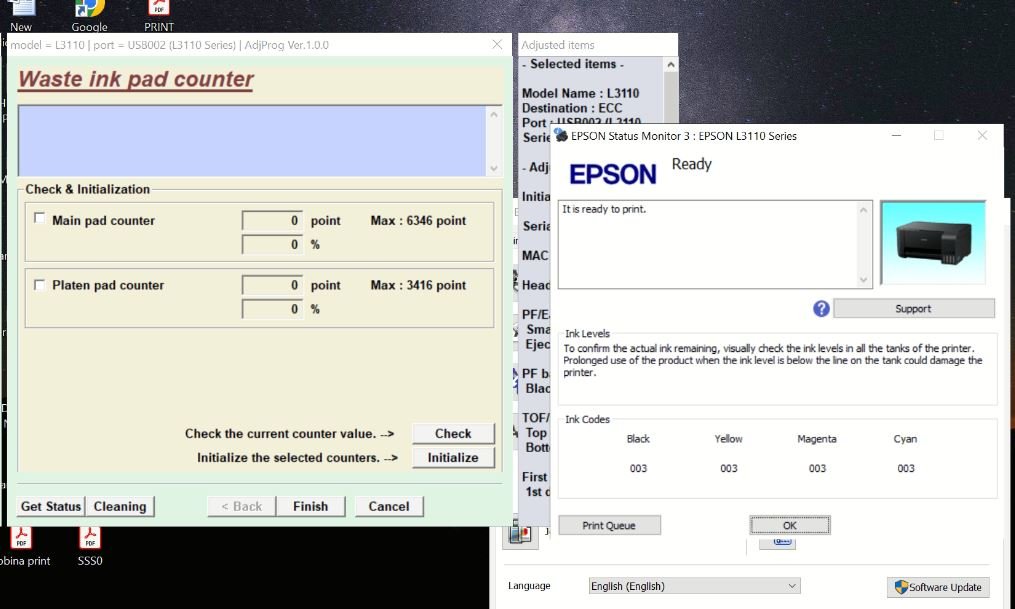Viewport: 1015px width, 609px height.
Task: Click Check to read counter values
Action: (x=453, y=433)
